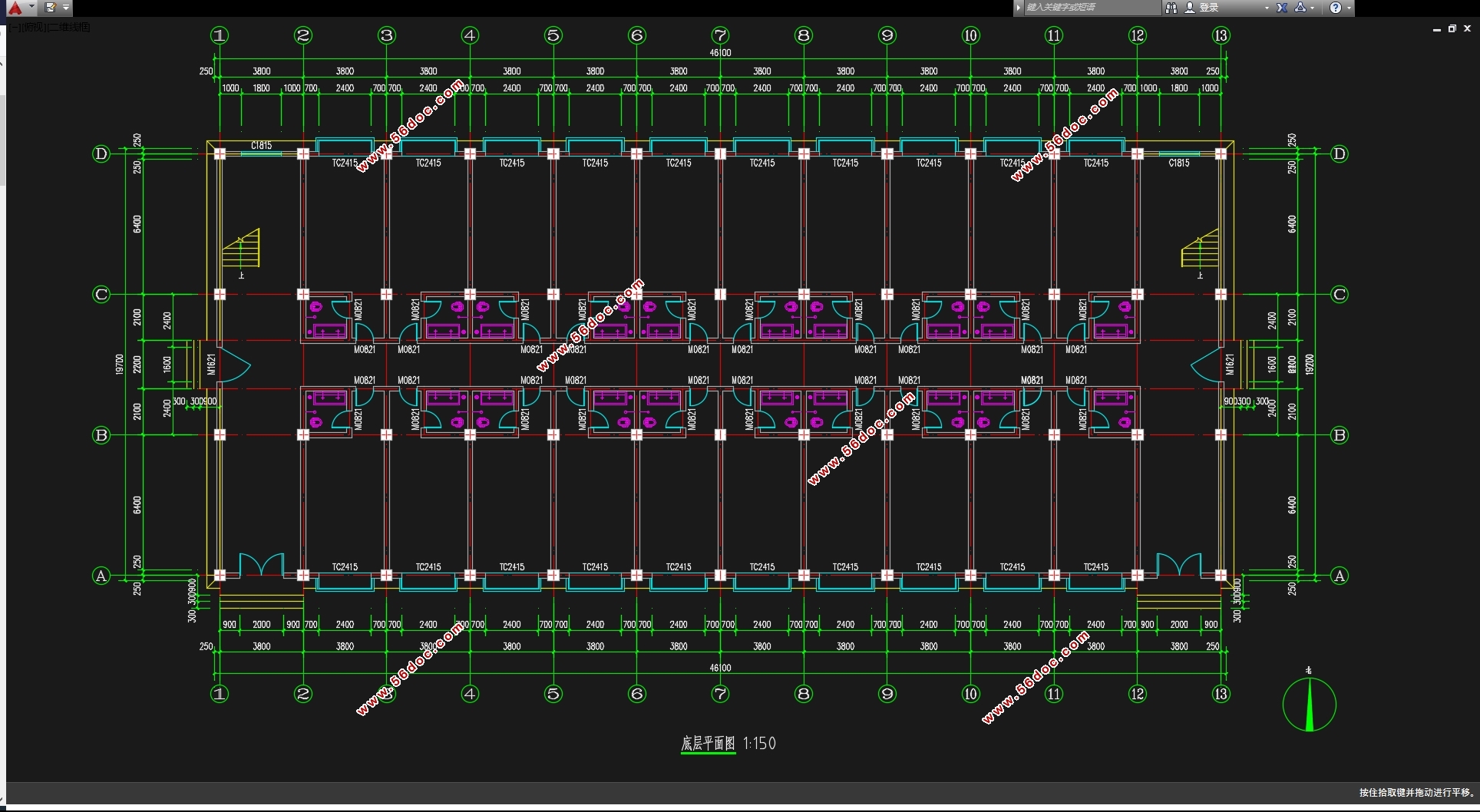The height and width of the screenshot is (812, 1480).
Task: Expand the 登录 account dropdown arrow
Action: pyautogui.click(x=1267, y=8)
